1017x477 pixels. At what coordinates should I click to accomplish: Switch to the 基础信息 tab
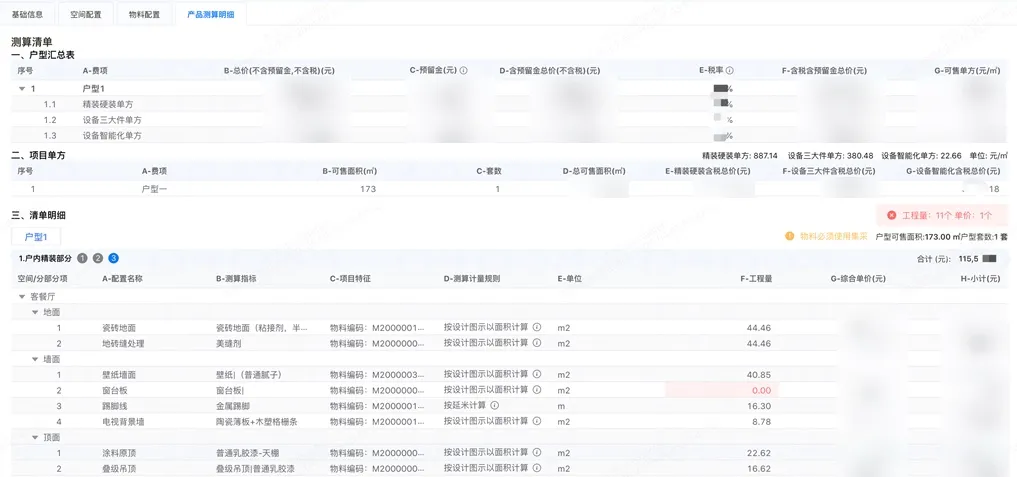tap(27, 15)
